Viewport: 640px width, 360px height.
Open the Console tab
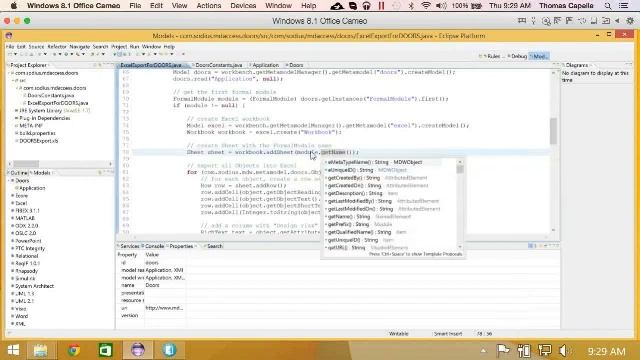pyautogui.click(x=154, y=246)
